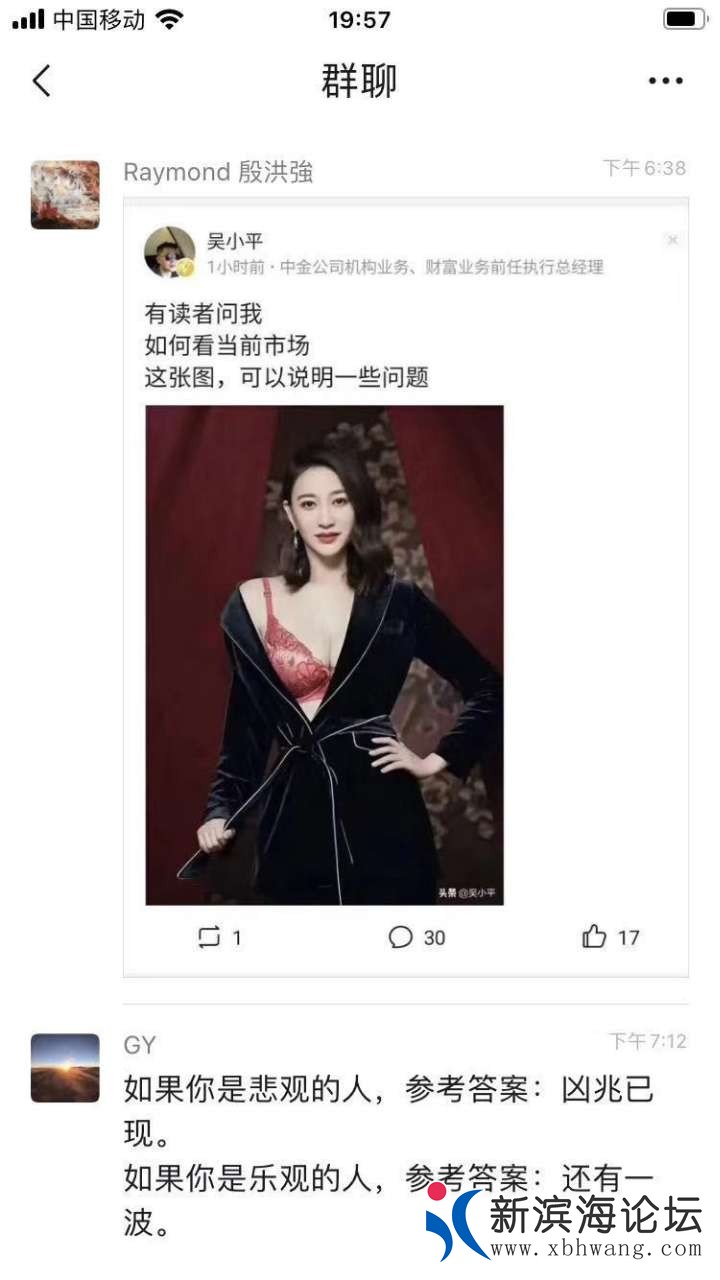Screen dimensions: 720x1280
Task: Tap Raymond's chat avatar
Action: pyautogui.click(x=65, y=195)
